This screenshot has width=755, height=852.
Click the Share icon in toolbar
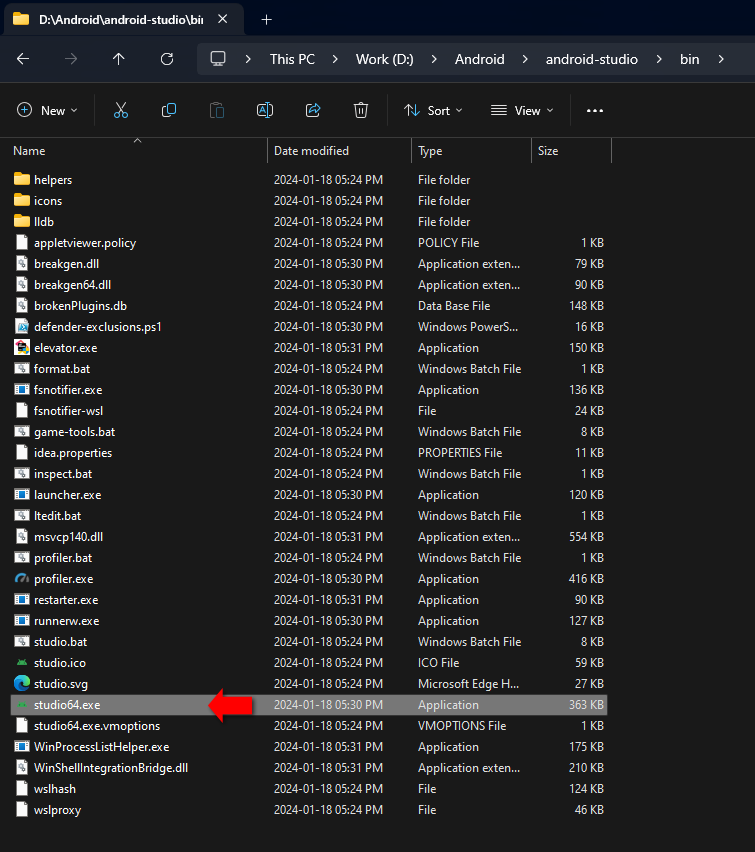click(x=313, y=110)
